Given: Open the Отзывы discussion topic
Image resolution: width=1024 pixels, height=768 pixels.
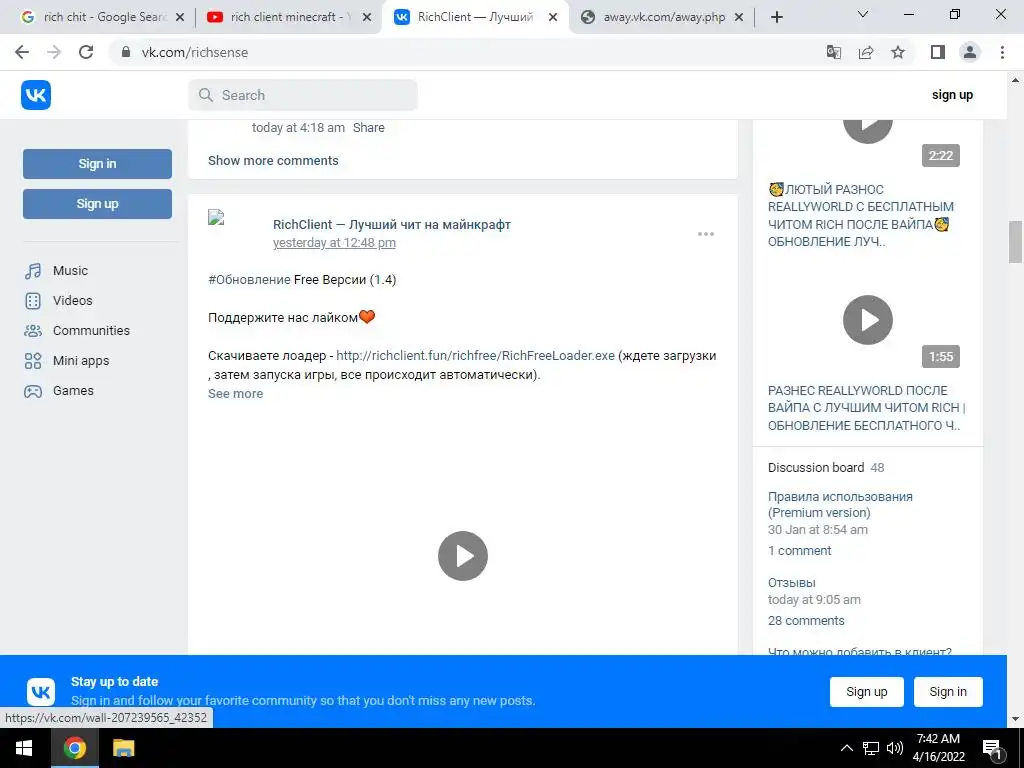Looking at the screenshot, I should pyautogui.click(x=792, y=583).
